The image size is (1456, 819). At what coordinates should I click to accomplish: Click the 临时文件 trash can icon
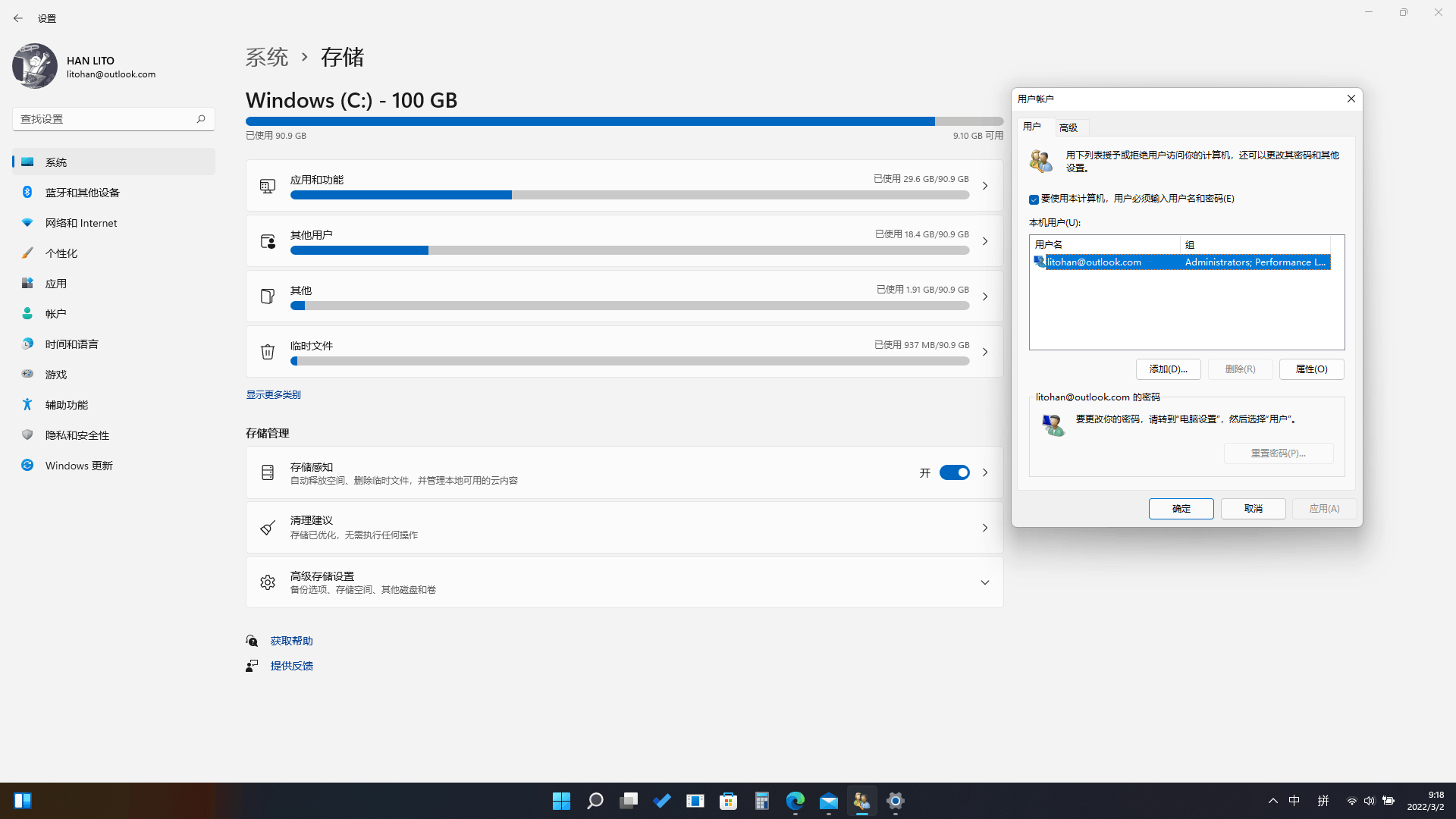click(x=267, y=352)
